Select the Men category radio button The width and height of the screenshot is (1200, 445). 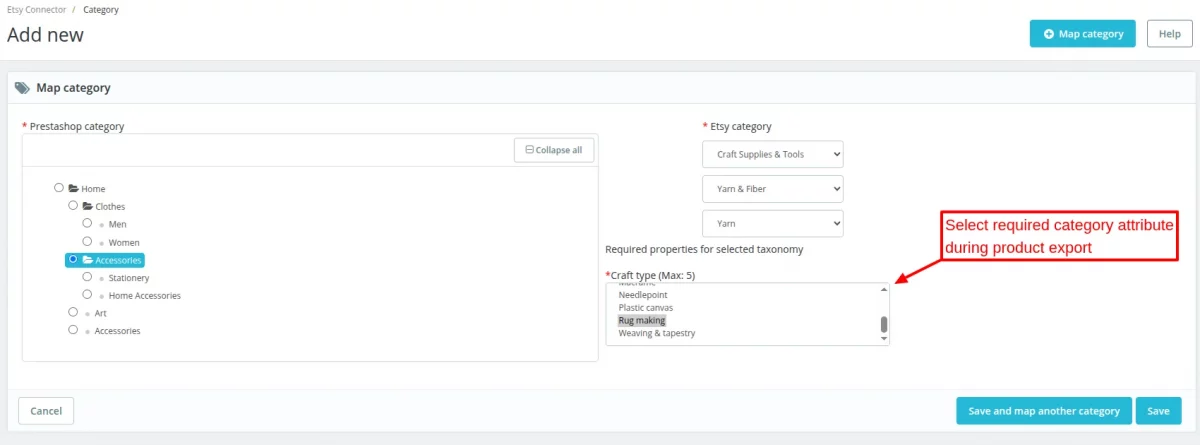click(x=88, y=223)
